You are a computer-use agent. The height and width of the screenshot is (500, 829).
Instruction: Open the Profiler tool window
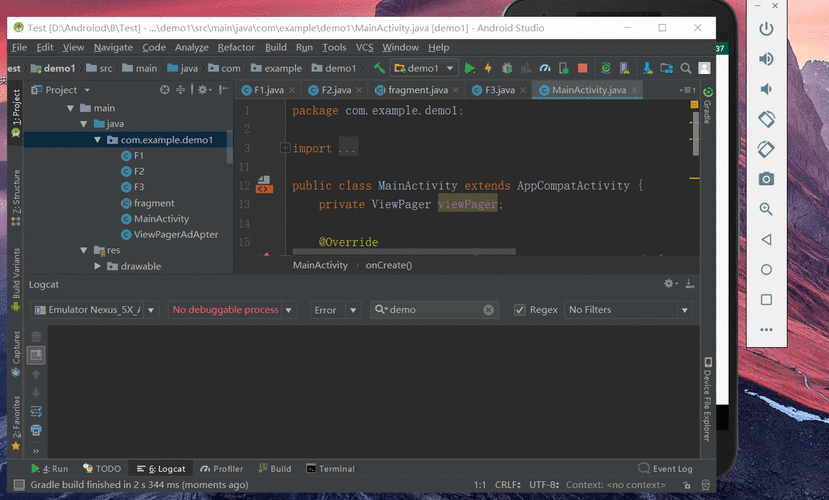point(222,469)
